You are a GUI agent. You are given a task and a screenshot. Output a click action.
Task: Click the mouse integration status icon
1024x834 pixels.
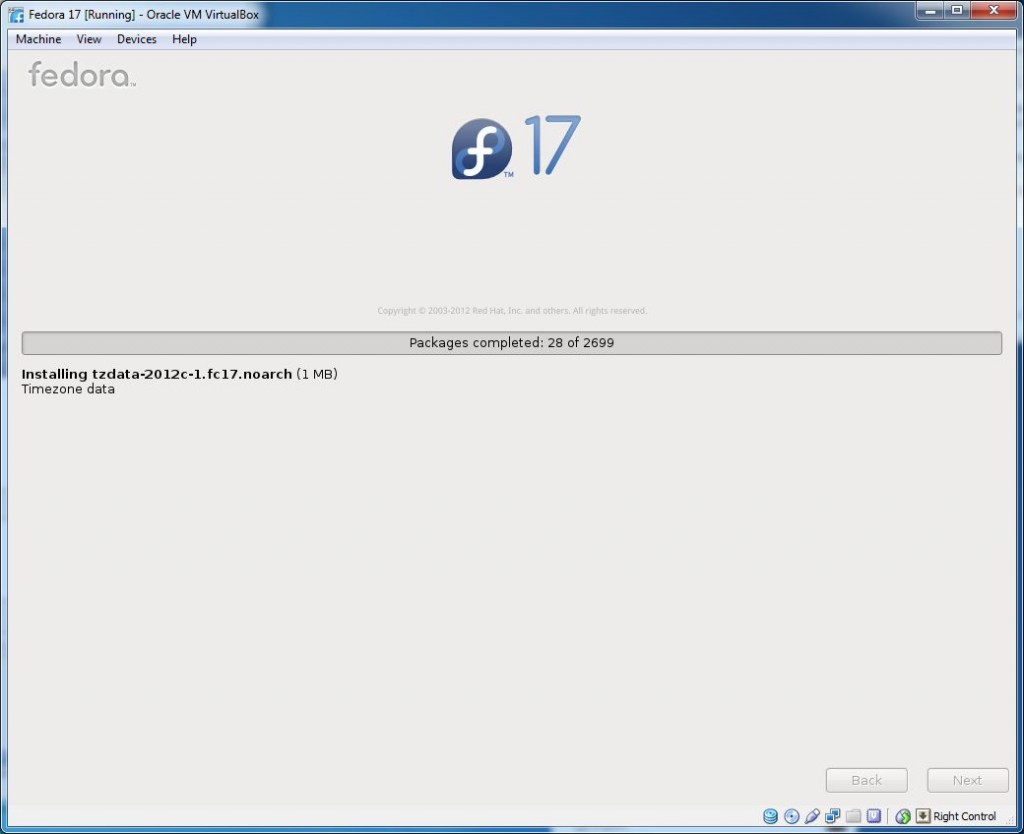[903, 816]
